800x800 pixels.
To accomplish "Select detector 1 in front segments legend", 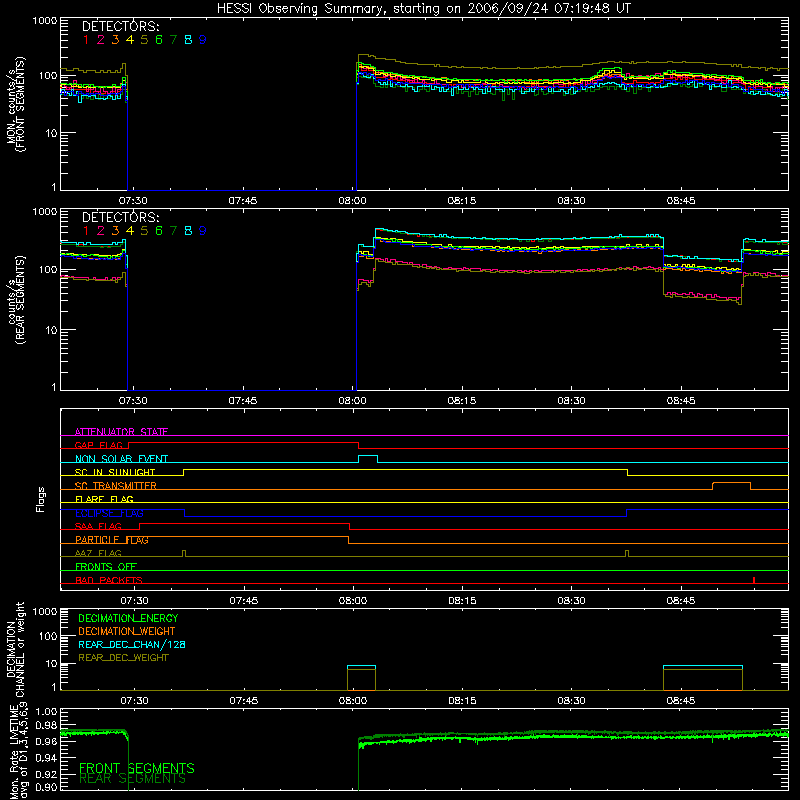I will pos(86,40).
